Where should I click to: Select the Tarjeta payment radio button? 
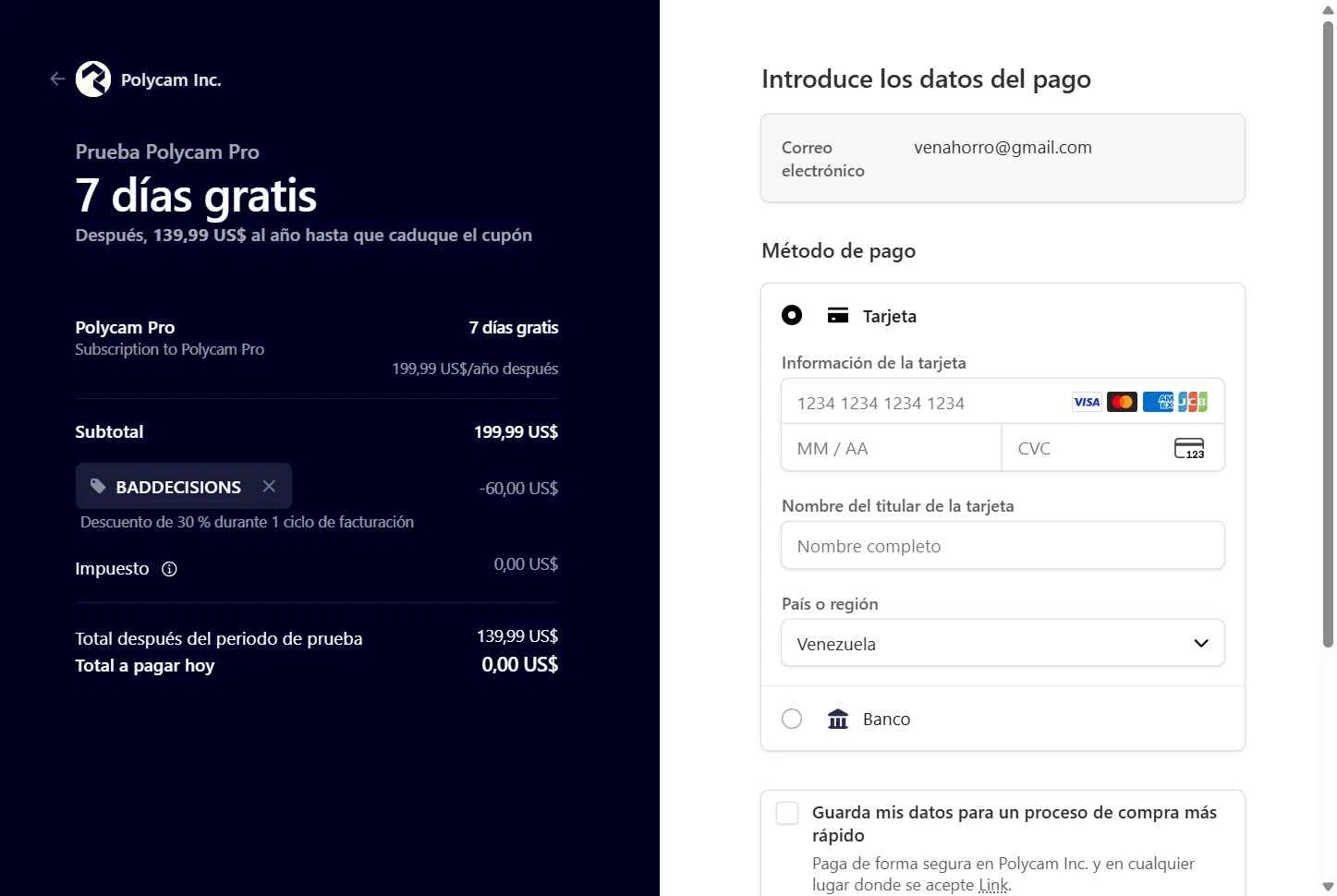792,315
